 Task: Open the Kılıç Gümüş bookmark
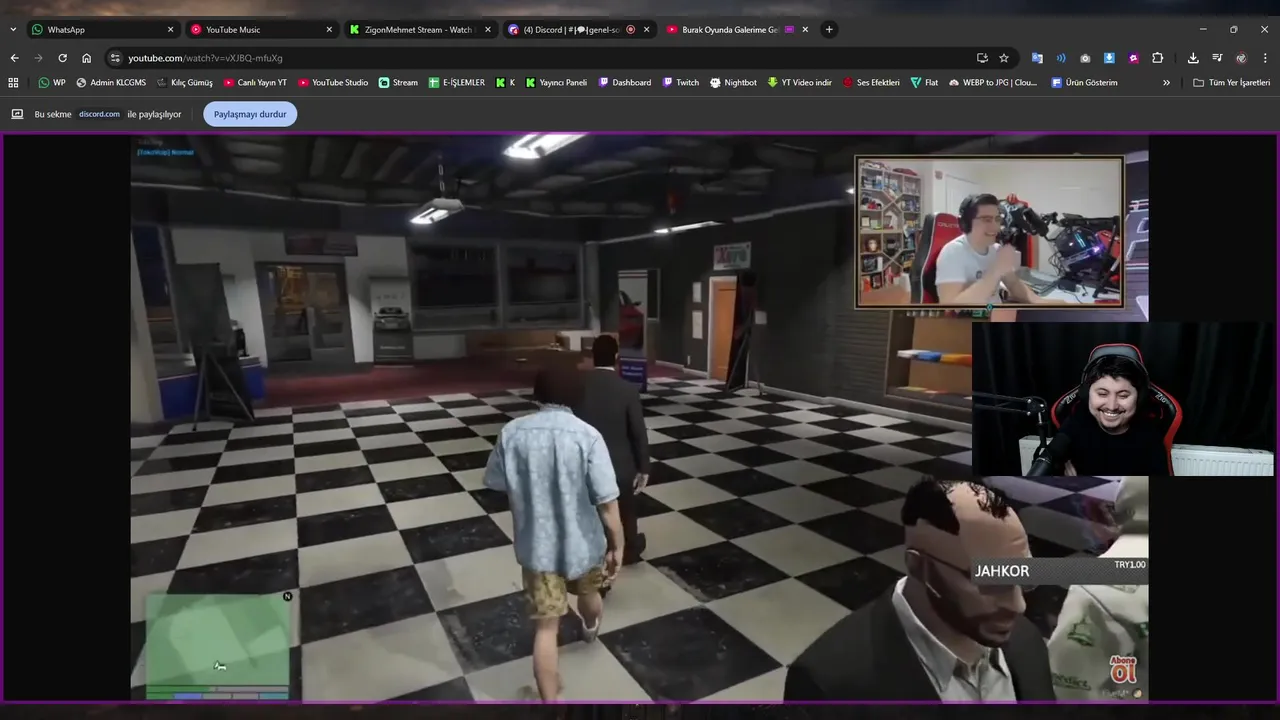coord(184,82)
